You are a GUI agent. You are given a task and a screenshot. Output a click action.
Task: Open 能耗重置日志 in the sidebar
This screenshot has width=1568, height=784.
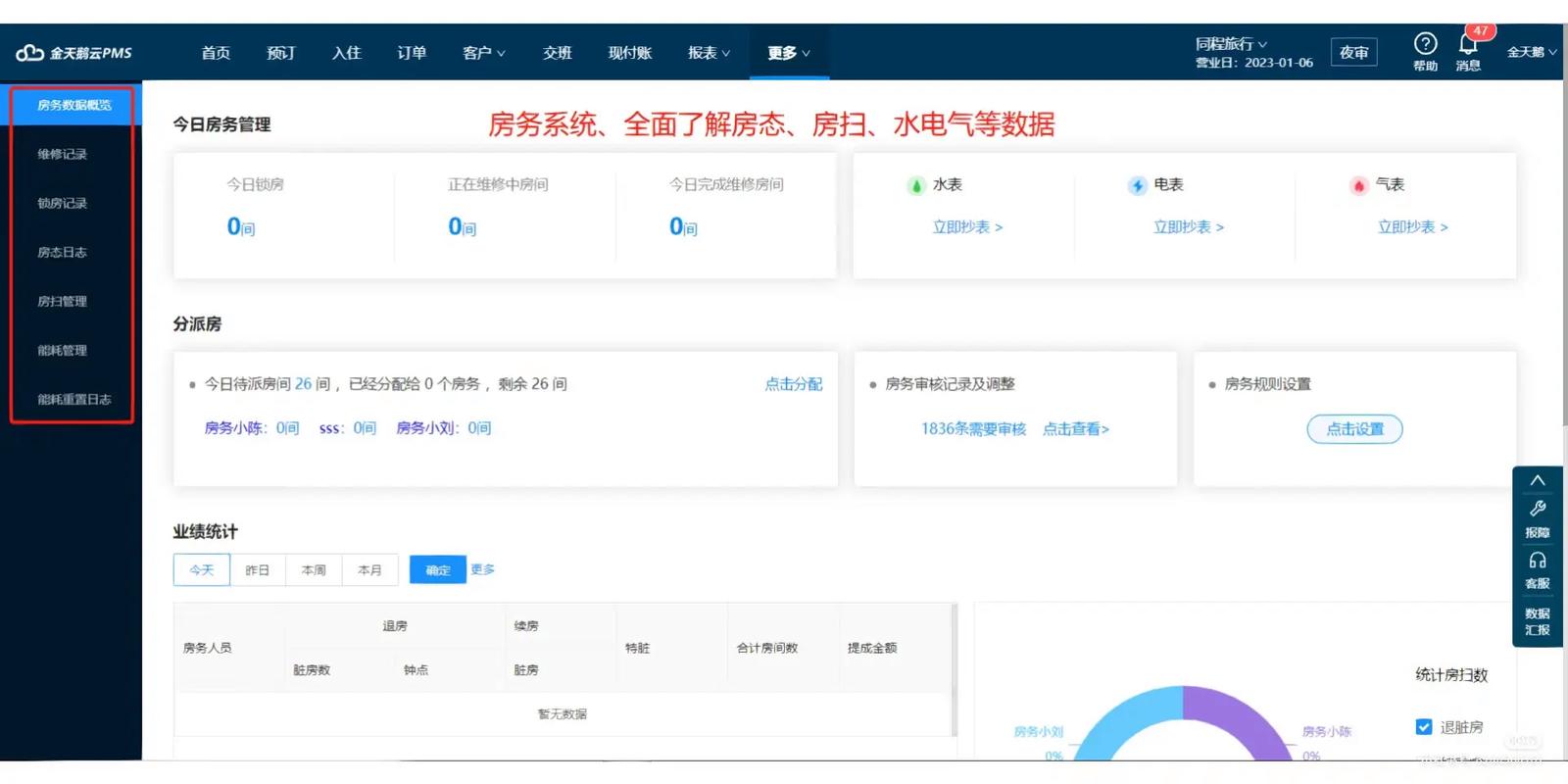[74, 399]
